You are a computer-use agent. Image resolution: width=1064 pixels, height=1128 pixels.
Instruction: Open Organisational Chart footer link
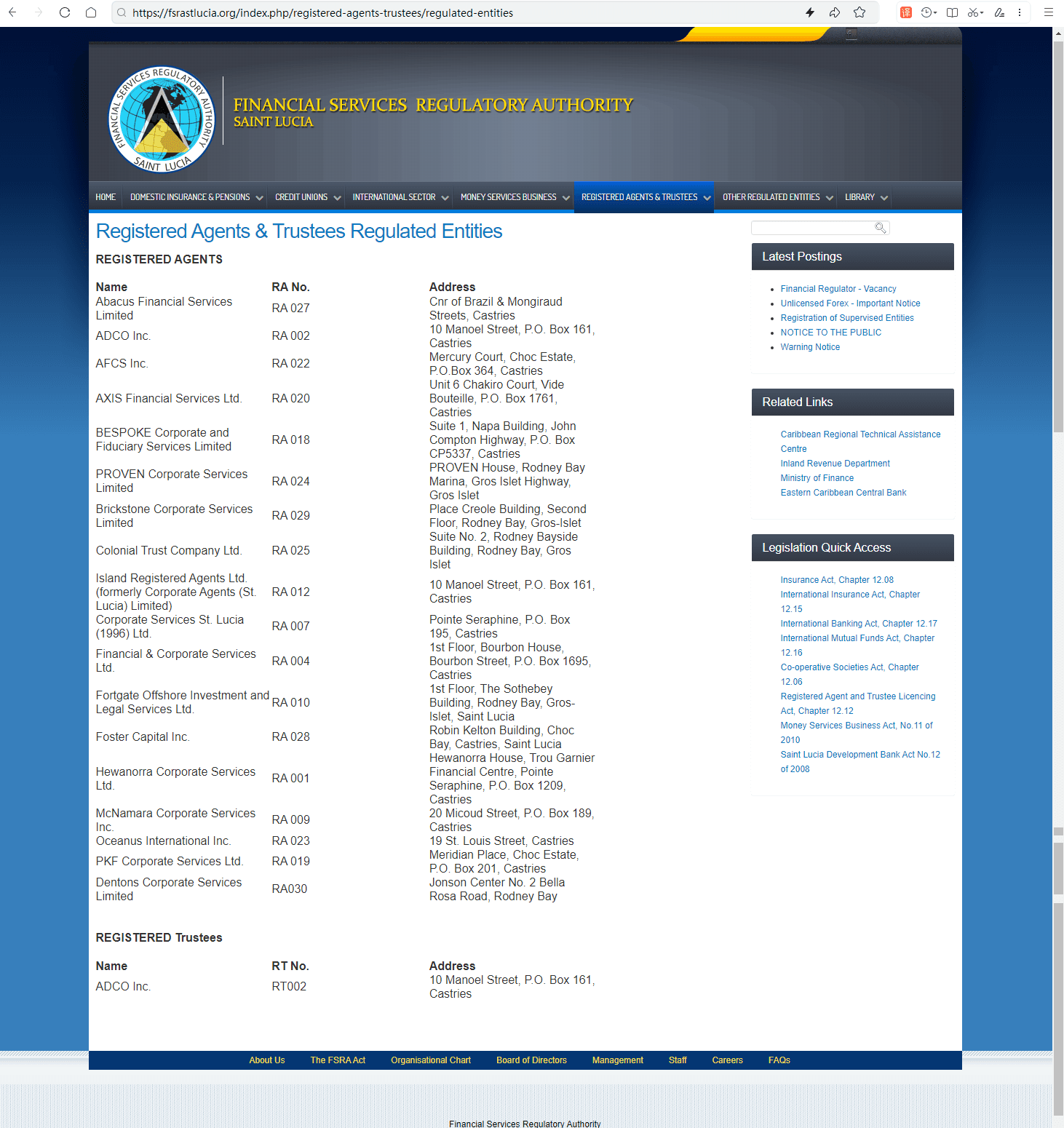point(431,1060)
